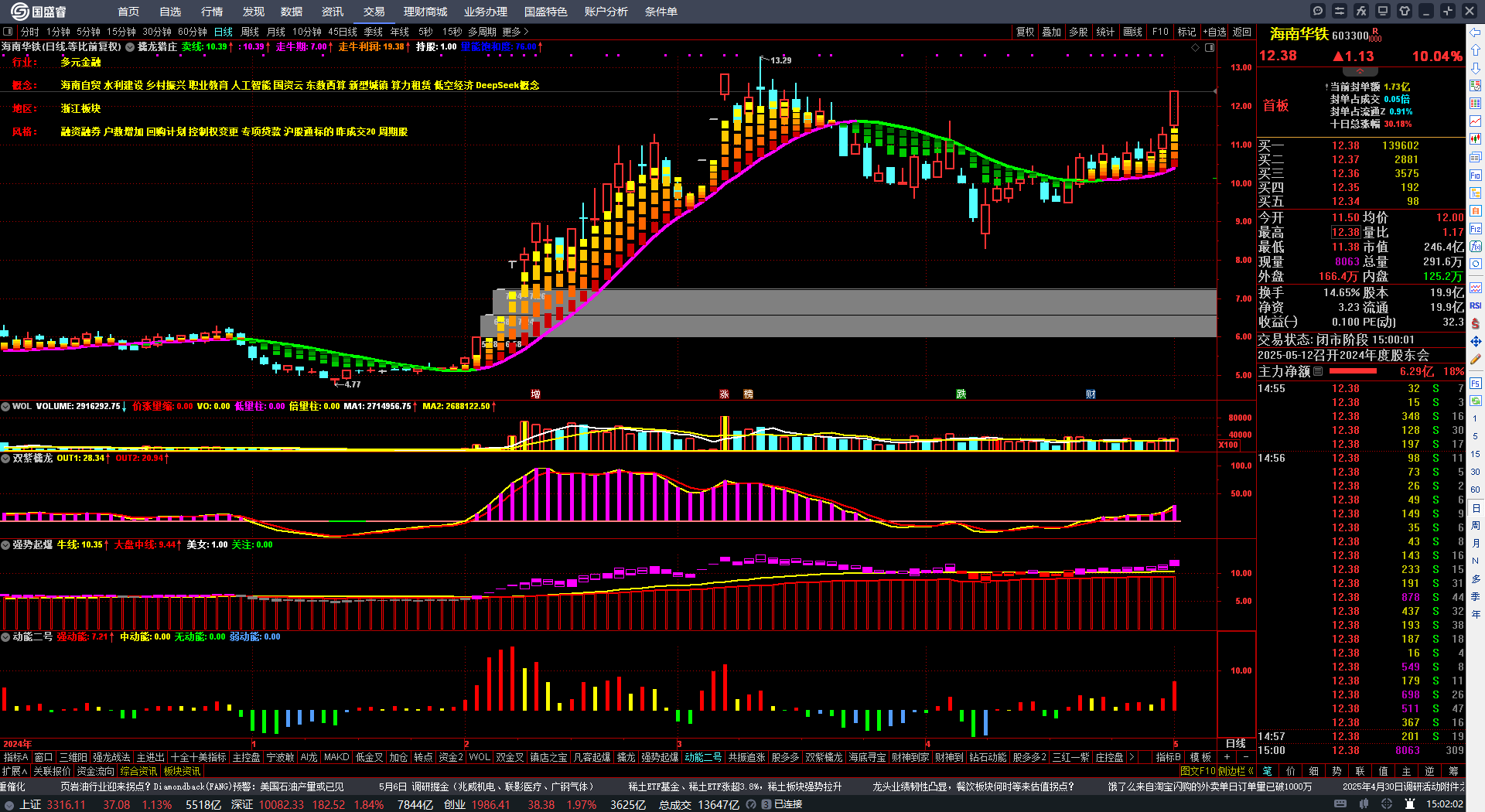Open the customer service chat icon
The image size is (1485, 812).
coord(1318,11)
